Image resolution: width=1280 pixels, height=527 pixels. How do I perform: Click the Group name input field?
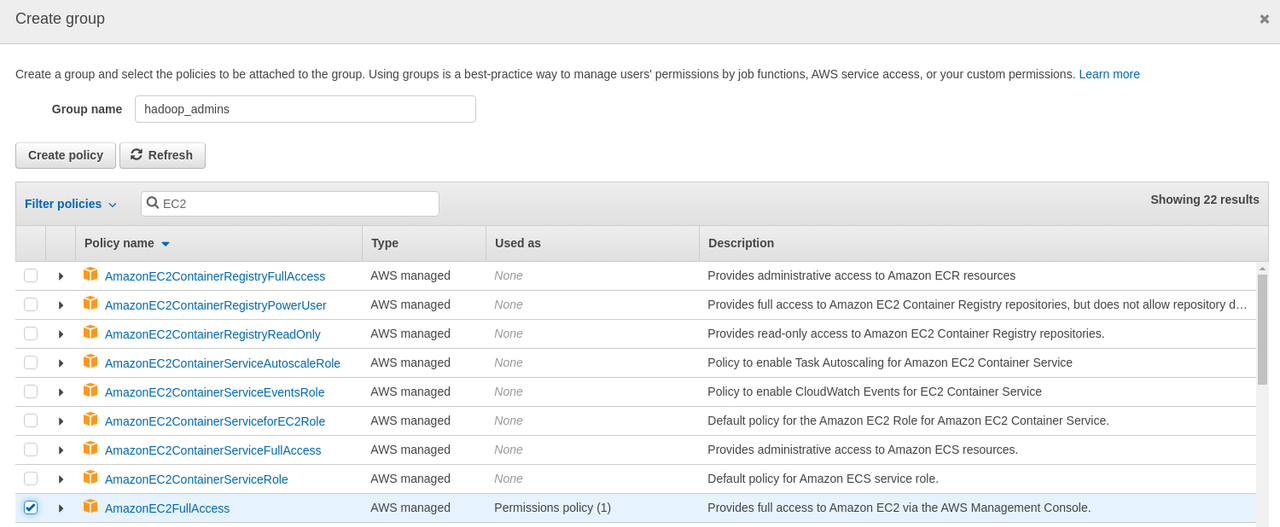click(305, 109)
